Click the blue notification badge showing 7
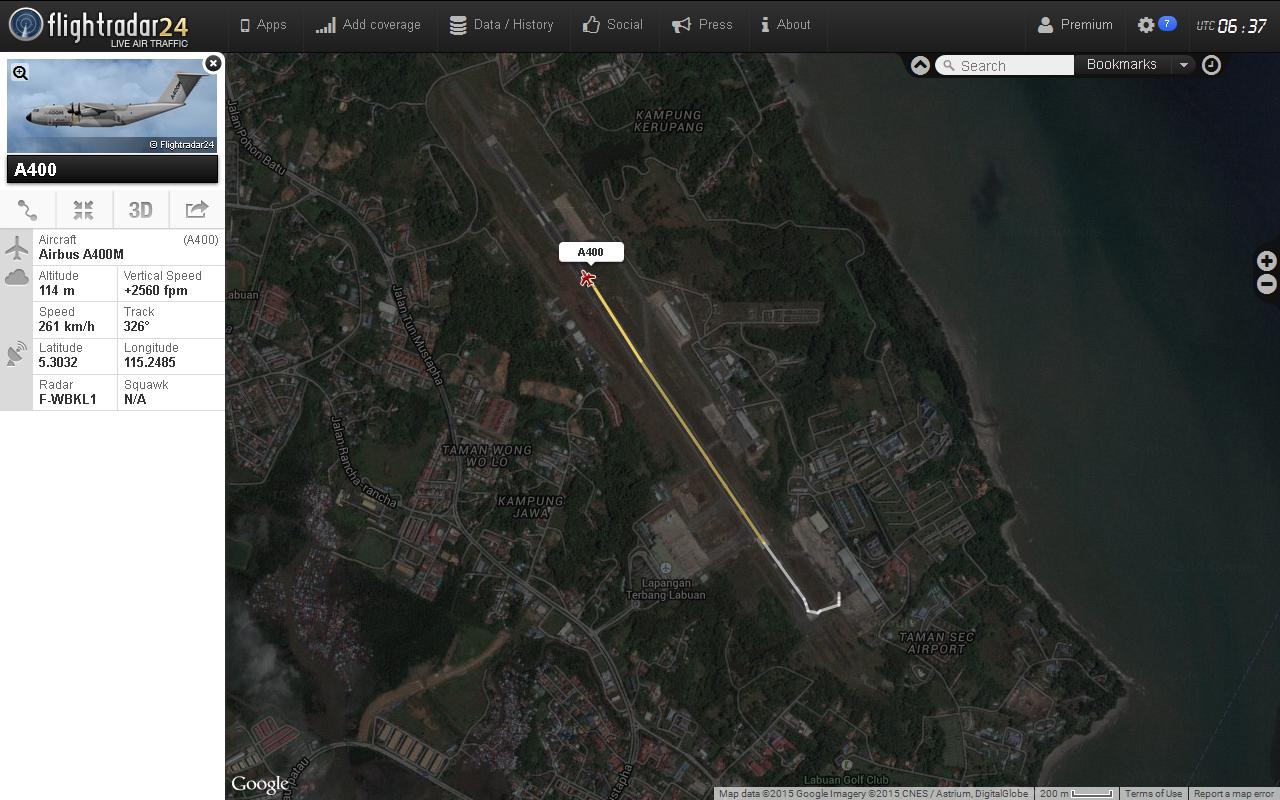The image size is (1280, 800). tap(1167, 23)
